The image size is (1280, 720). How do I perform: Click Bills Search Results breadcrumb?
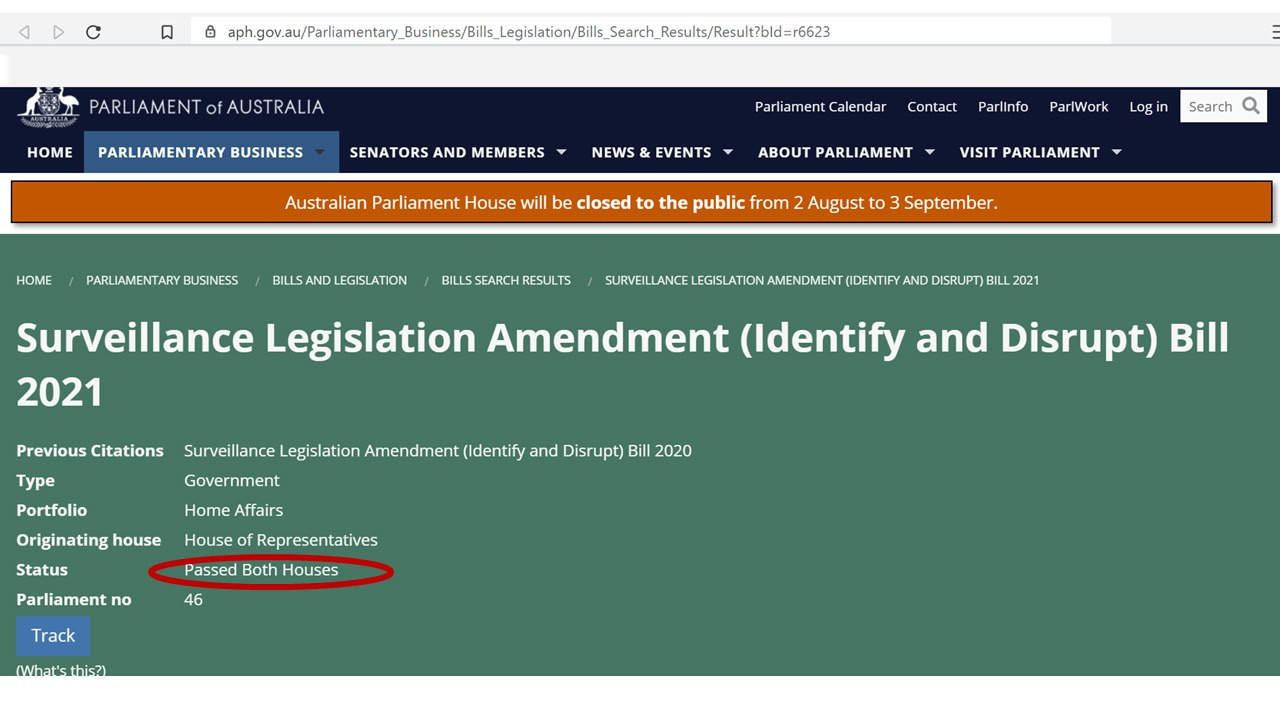(x=506, y=281)
